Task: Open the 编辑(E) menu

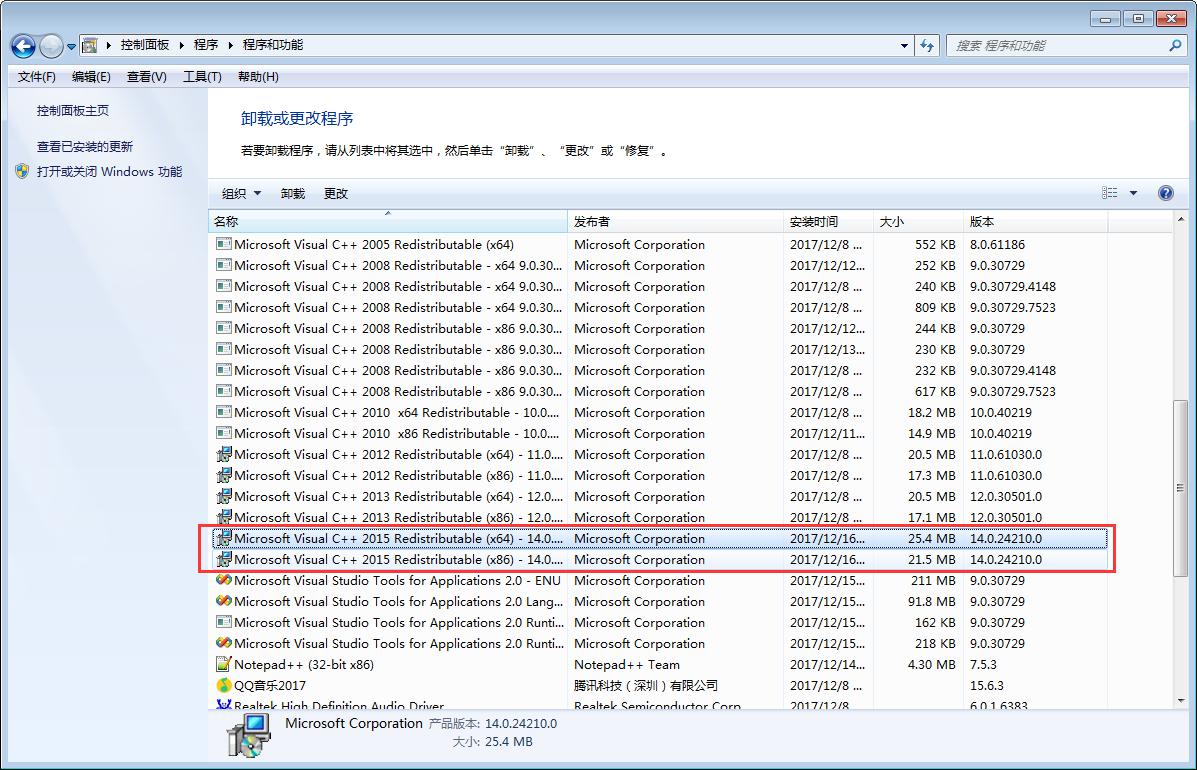Action: pyautogui.click(x=91, y=76)
